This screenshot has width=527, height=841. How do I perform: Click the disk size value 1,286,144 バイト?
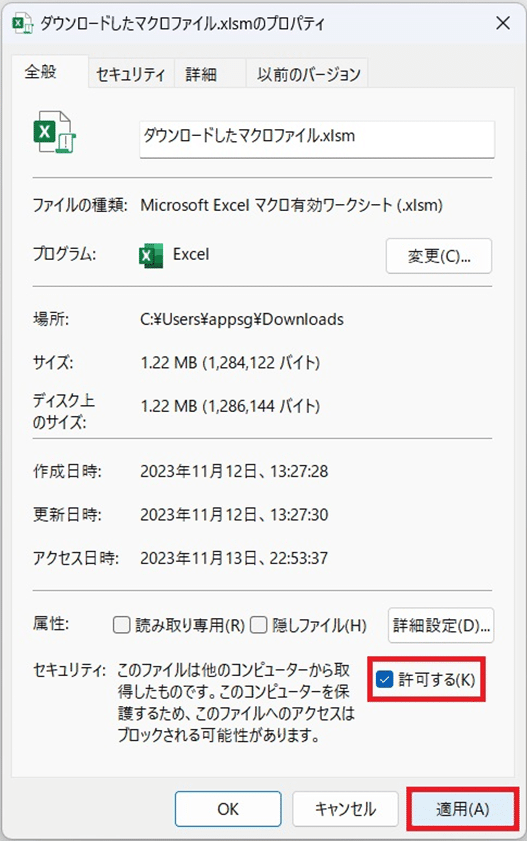point(230,406)
